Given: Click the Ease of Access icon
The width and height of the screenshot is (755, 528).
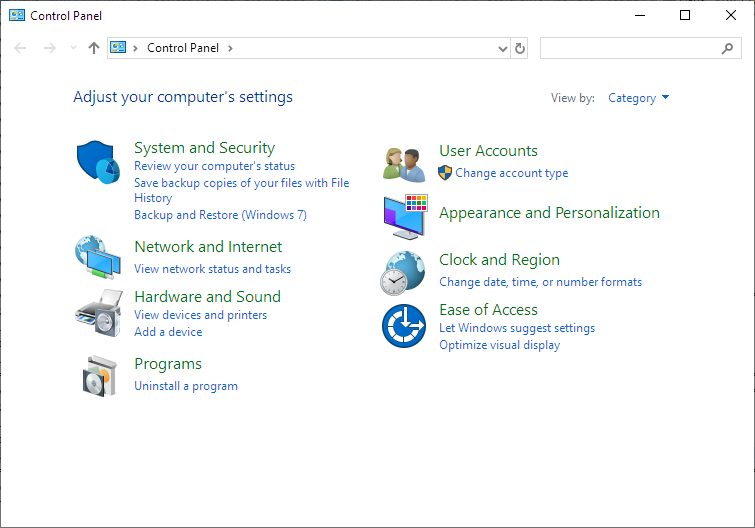Looking at the screenshot, I should coord(403,326).
